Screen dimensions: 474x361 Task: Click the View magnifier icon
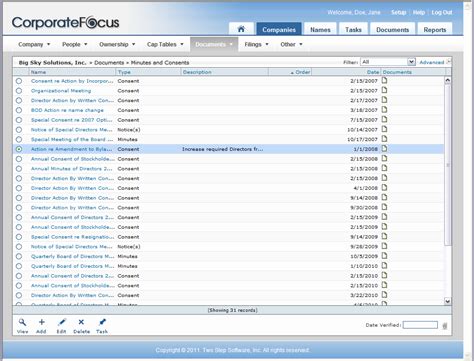[22, 322]
